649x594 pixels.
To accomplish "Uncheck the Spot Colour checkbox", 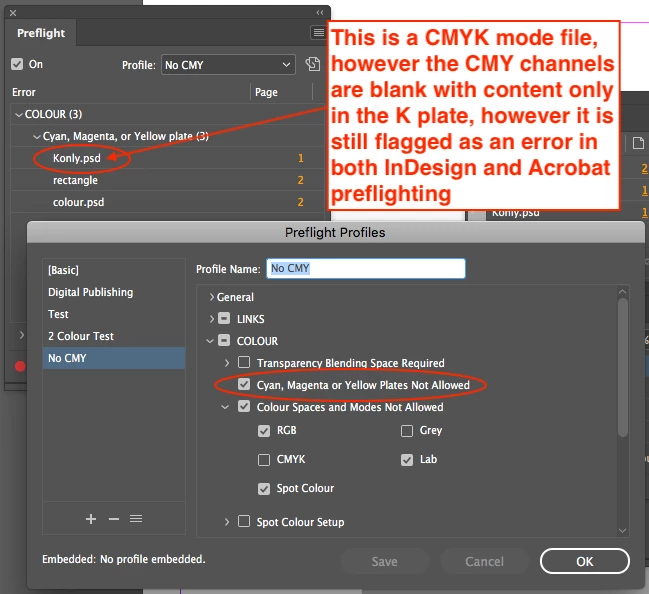I will pyautogui.click(x=264, y=489).
